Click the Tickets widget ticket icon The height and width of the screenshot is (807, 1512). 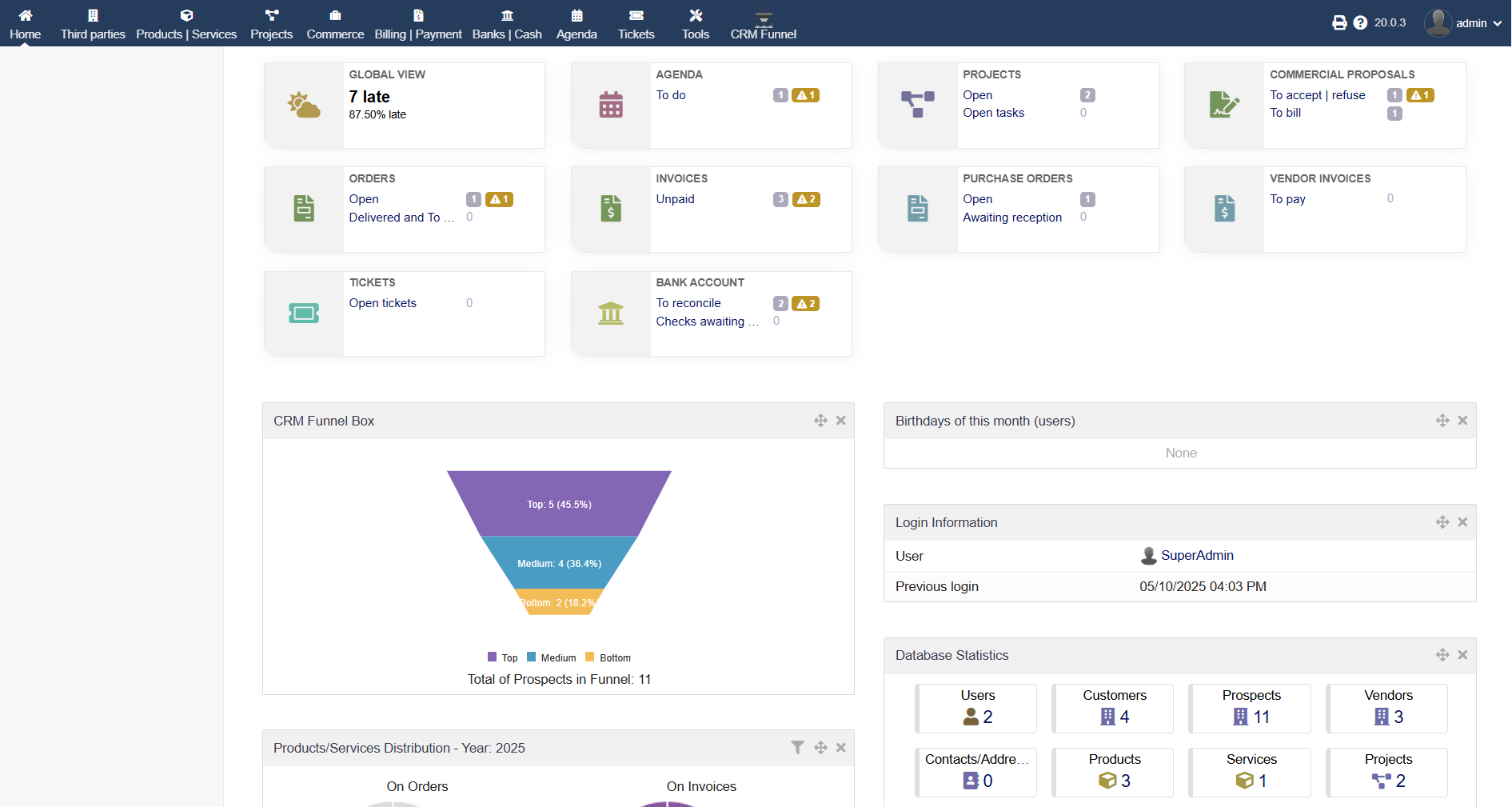[304, 314]
